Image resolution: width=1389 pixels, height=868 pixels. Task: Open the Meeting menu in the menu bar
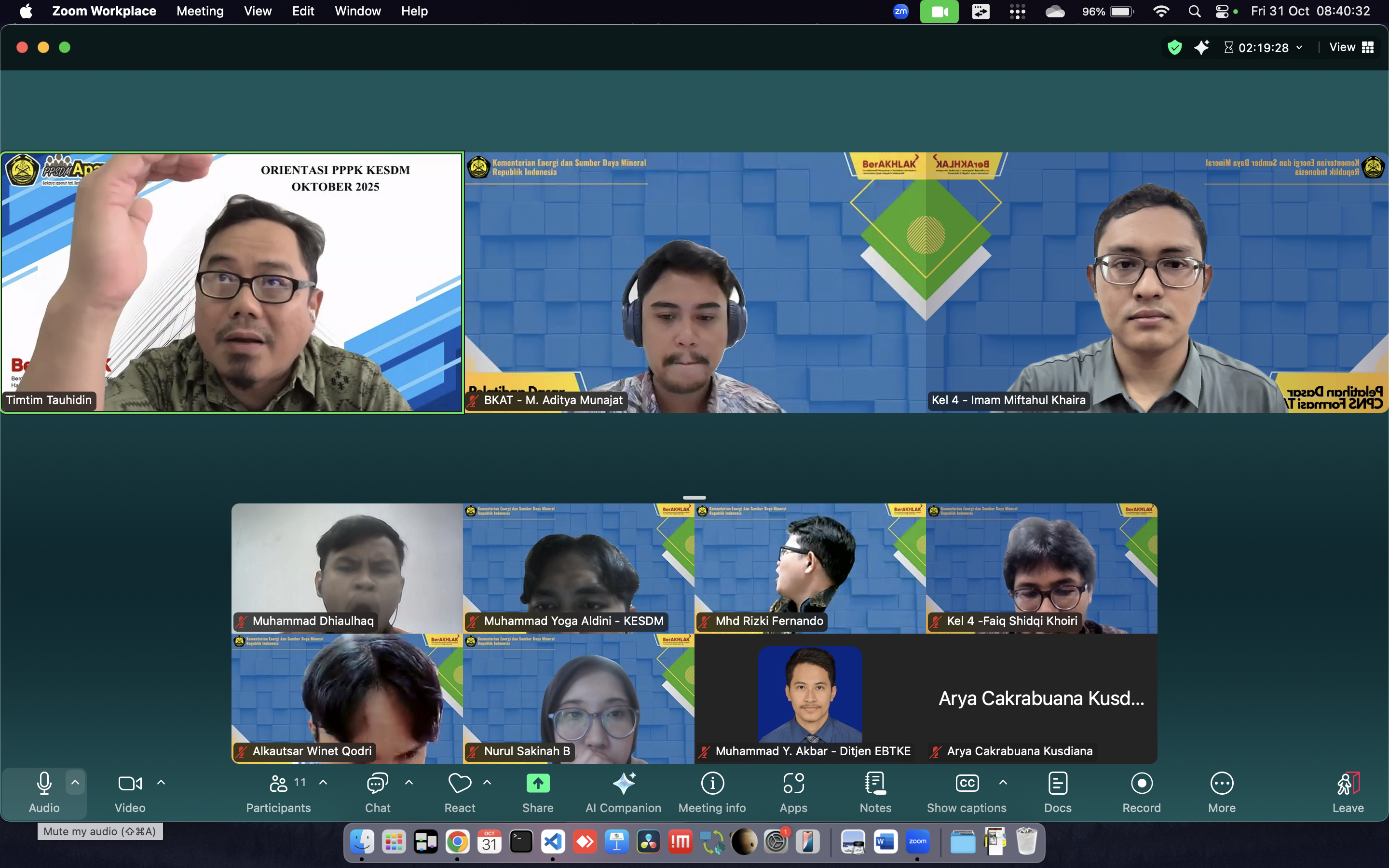click(x=200, y=11)
